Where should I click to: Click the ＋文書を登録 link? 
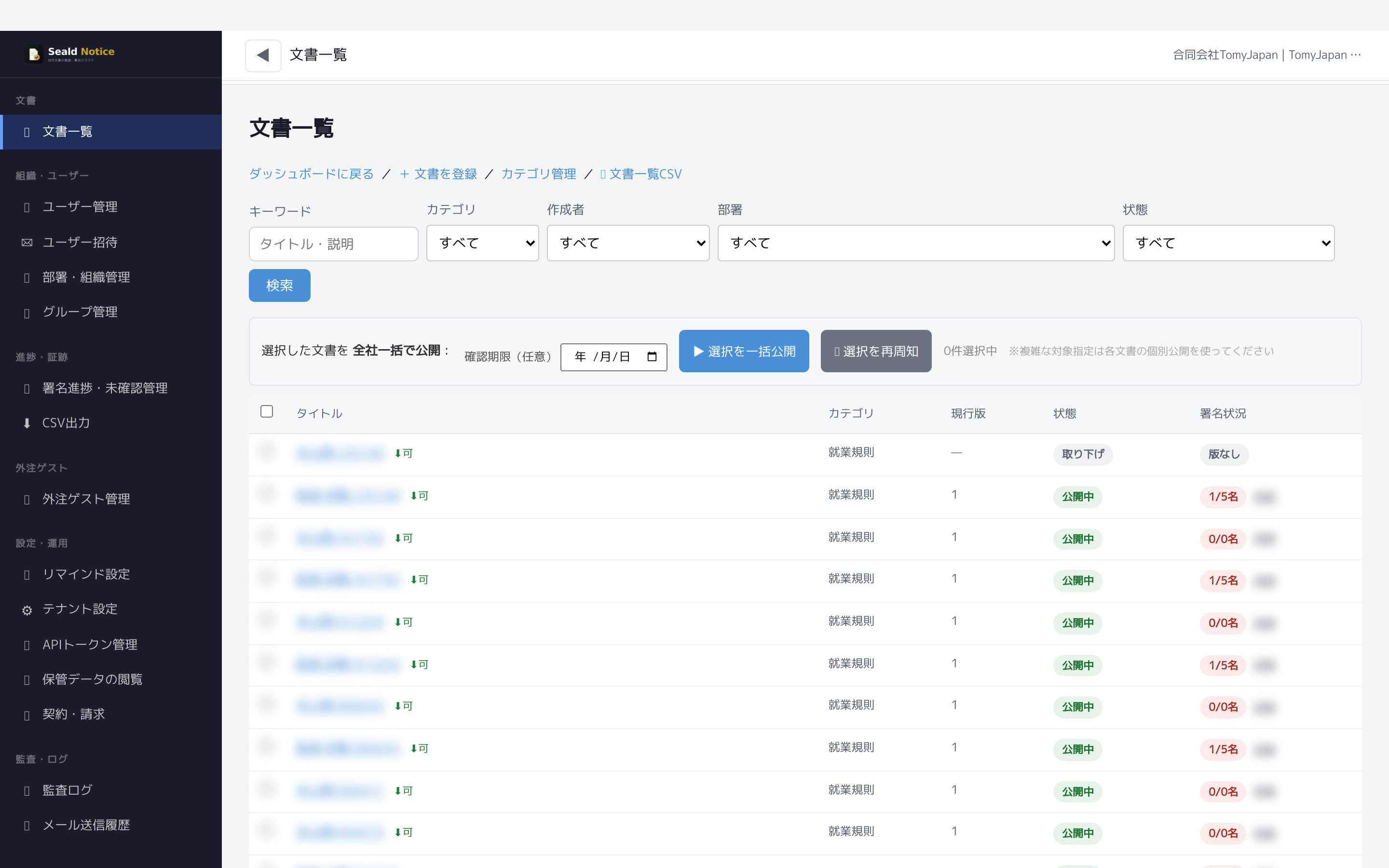438,174
